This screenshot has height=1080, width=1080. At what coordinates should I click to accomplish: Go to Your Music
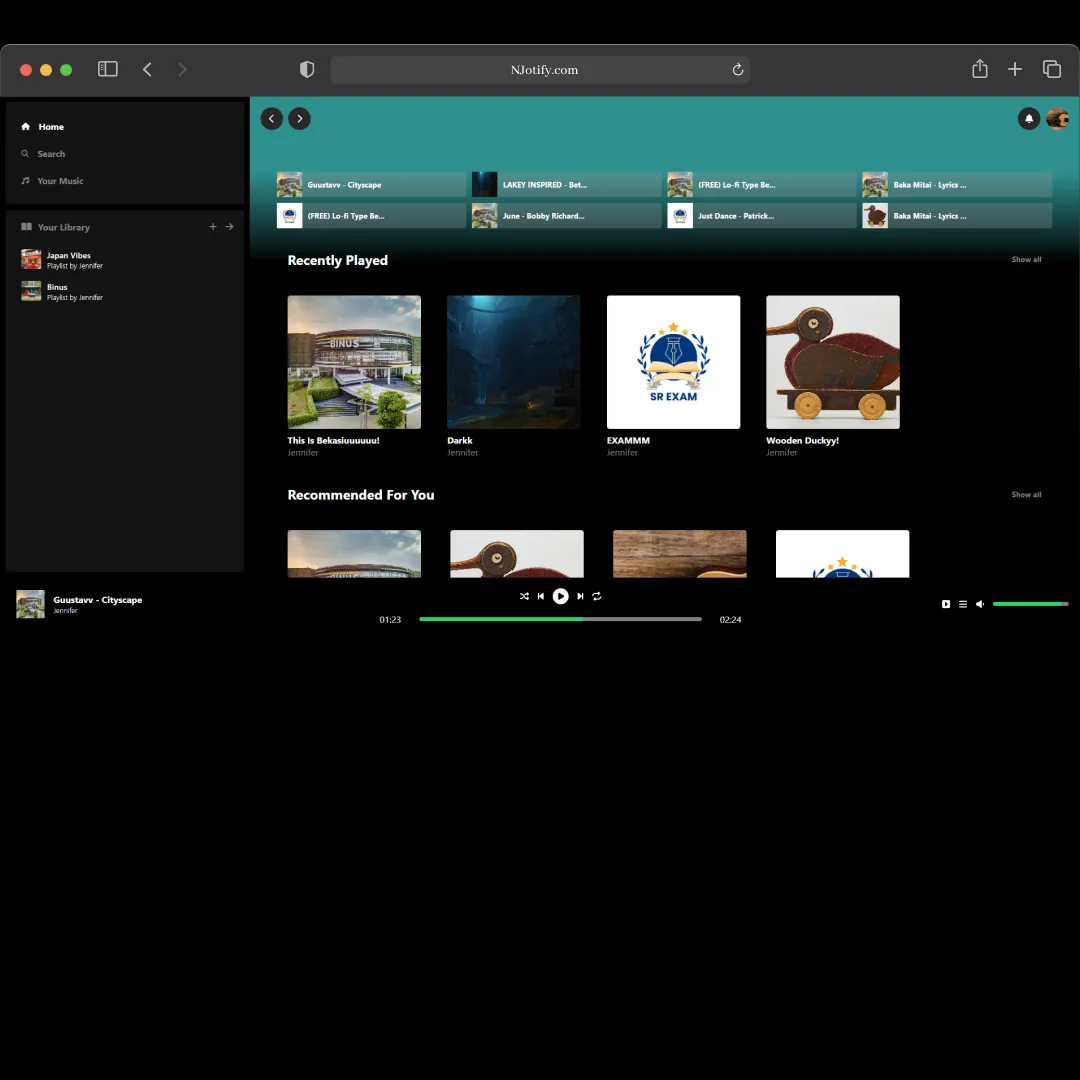(52, 180)
